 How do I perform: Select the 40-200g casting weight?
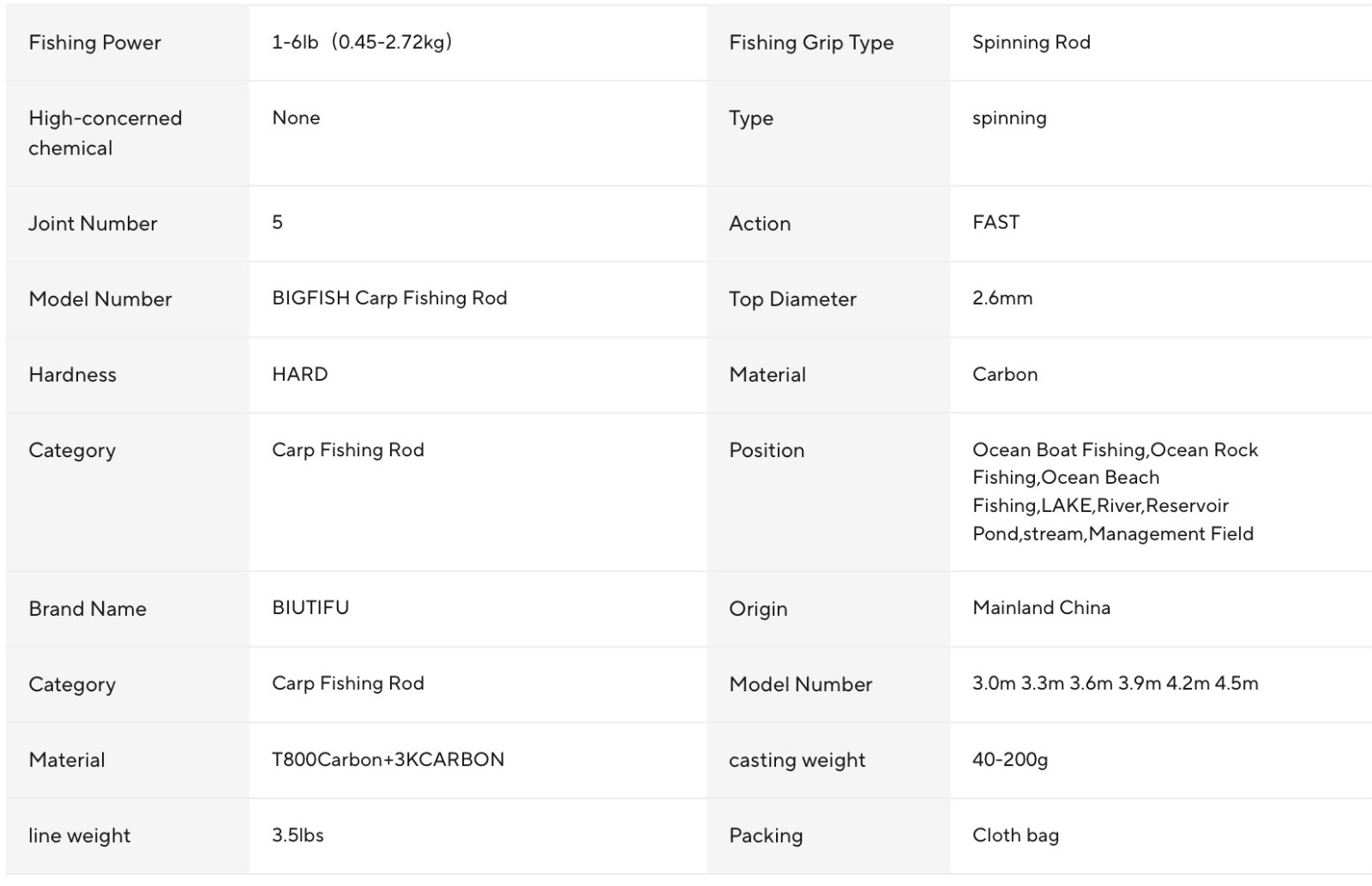pos(1010,759)
